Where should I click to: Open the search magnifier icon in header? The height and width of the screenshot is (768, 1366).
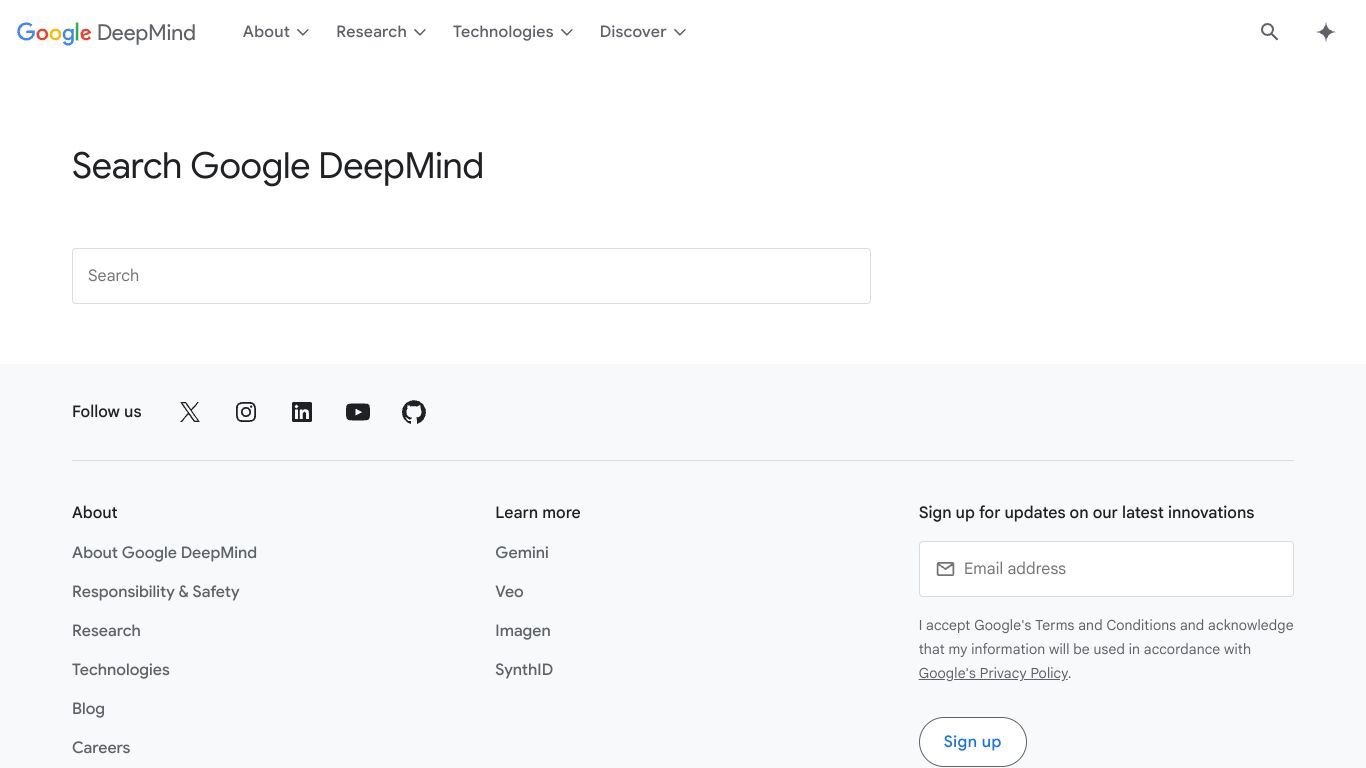pyautogui.click(x=1269, y=32)
